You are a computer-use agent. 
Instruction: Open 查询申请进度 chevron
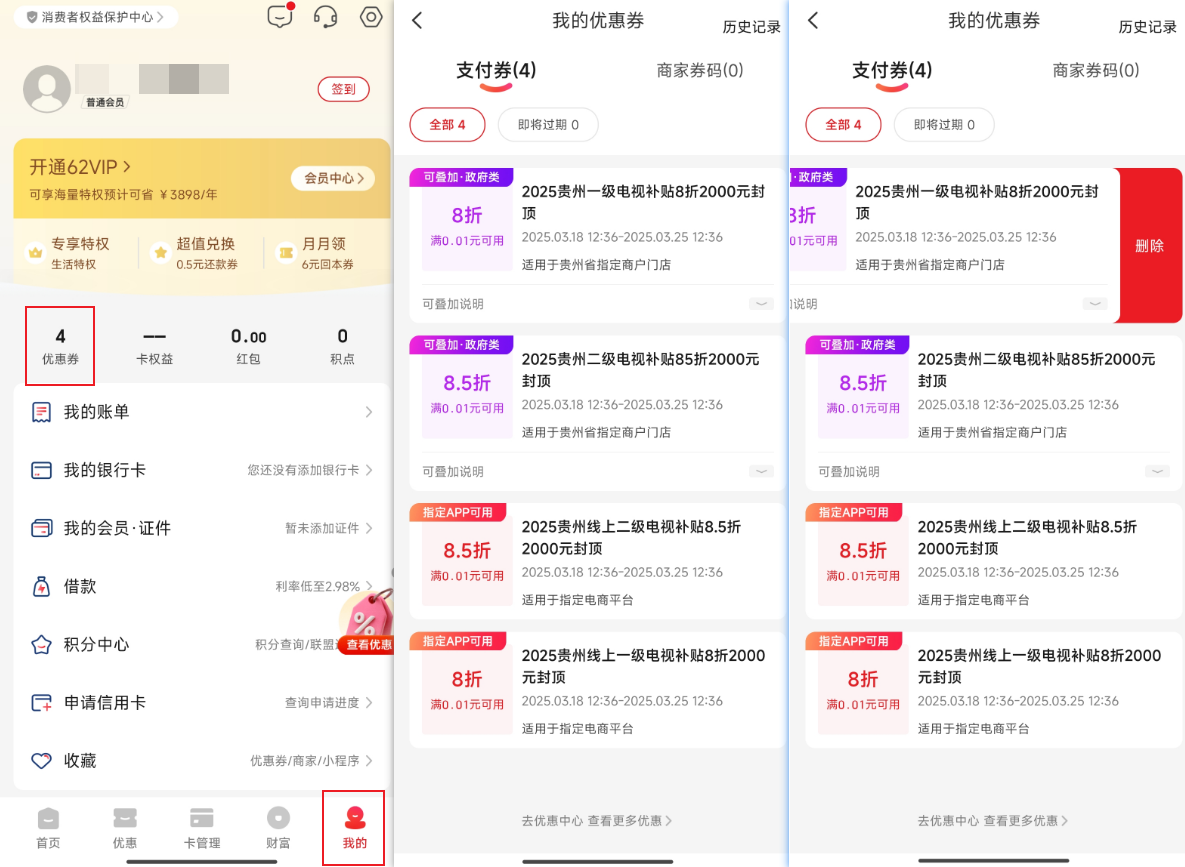pos(369,703)
